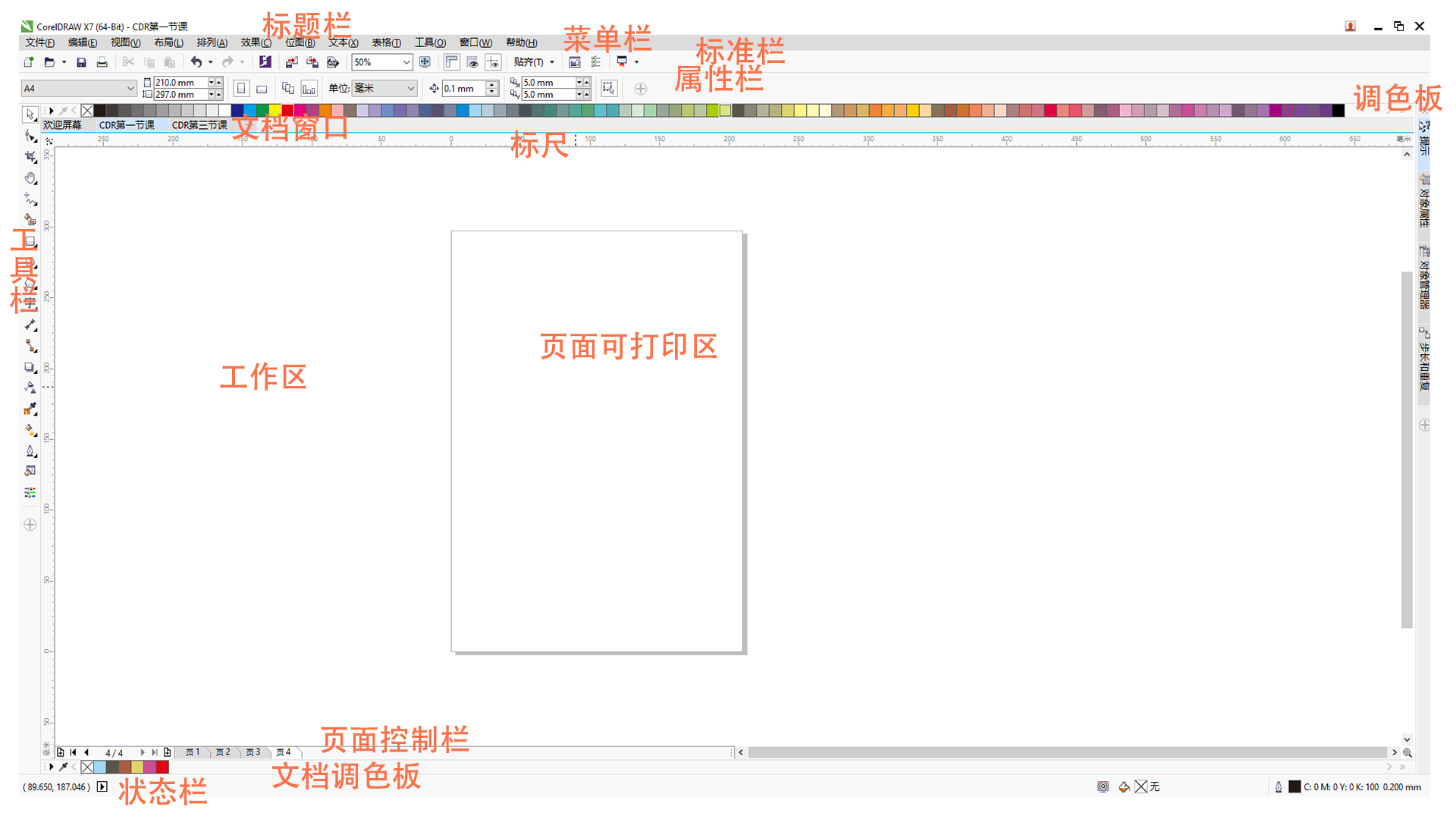
Task: Click the Print icon
Action: click(x=102, y=62)
